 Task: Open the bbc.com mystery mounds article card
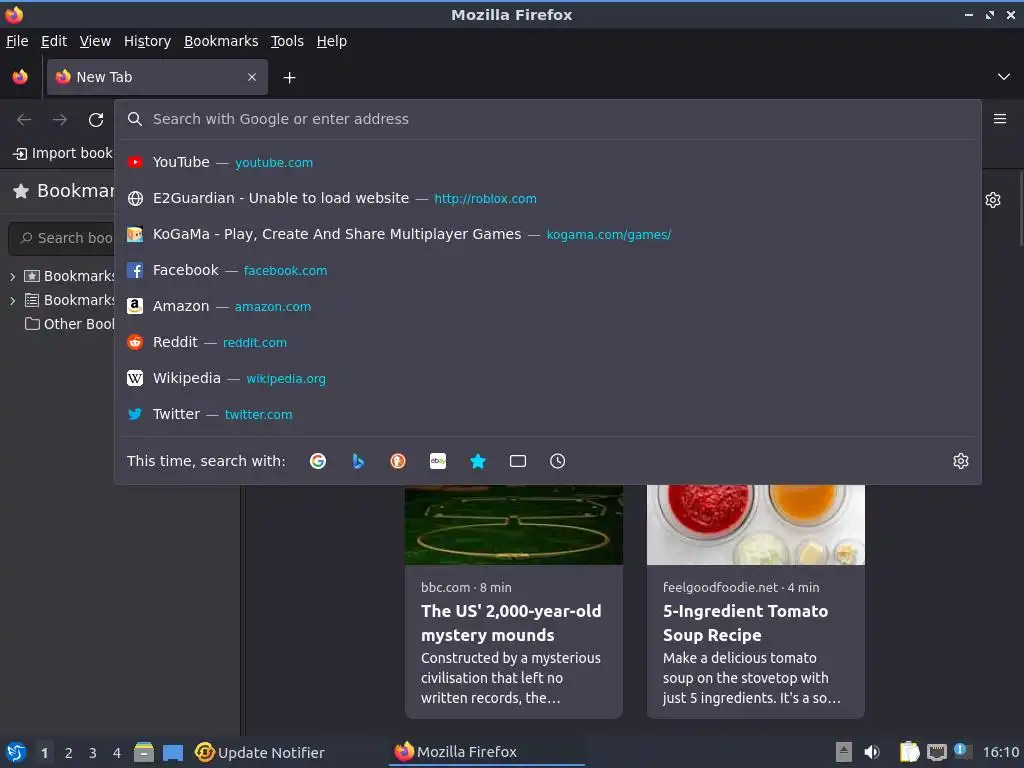[x=514, y=601]
